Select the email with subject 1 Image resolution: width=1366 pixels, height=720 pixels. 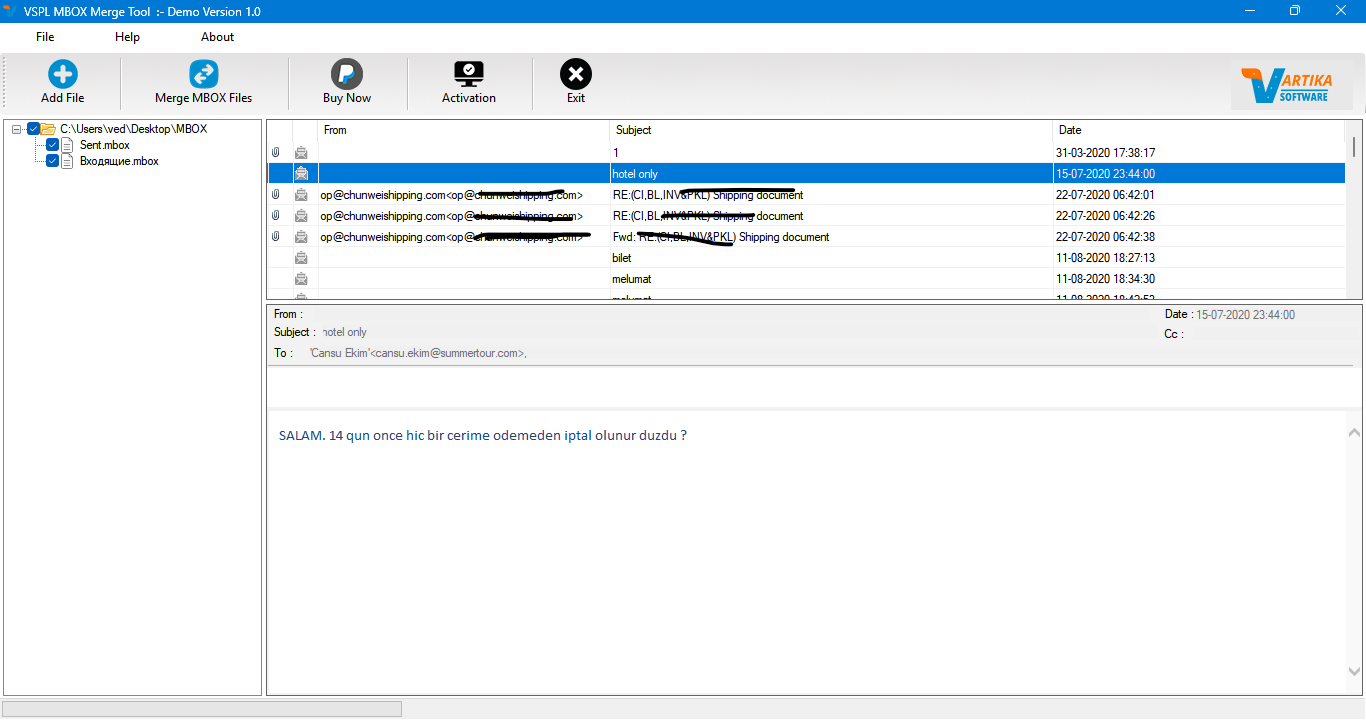coord(808,153)
